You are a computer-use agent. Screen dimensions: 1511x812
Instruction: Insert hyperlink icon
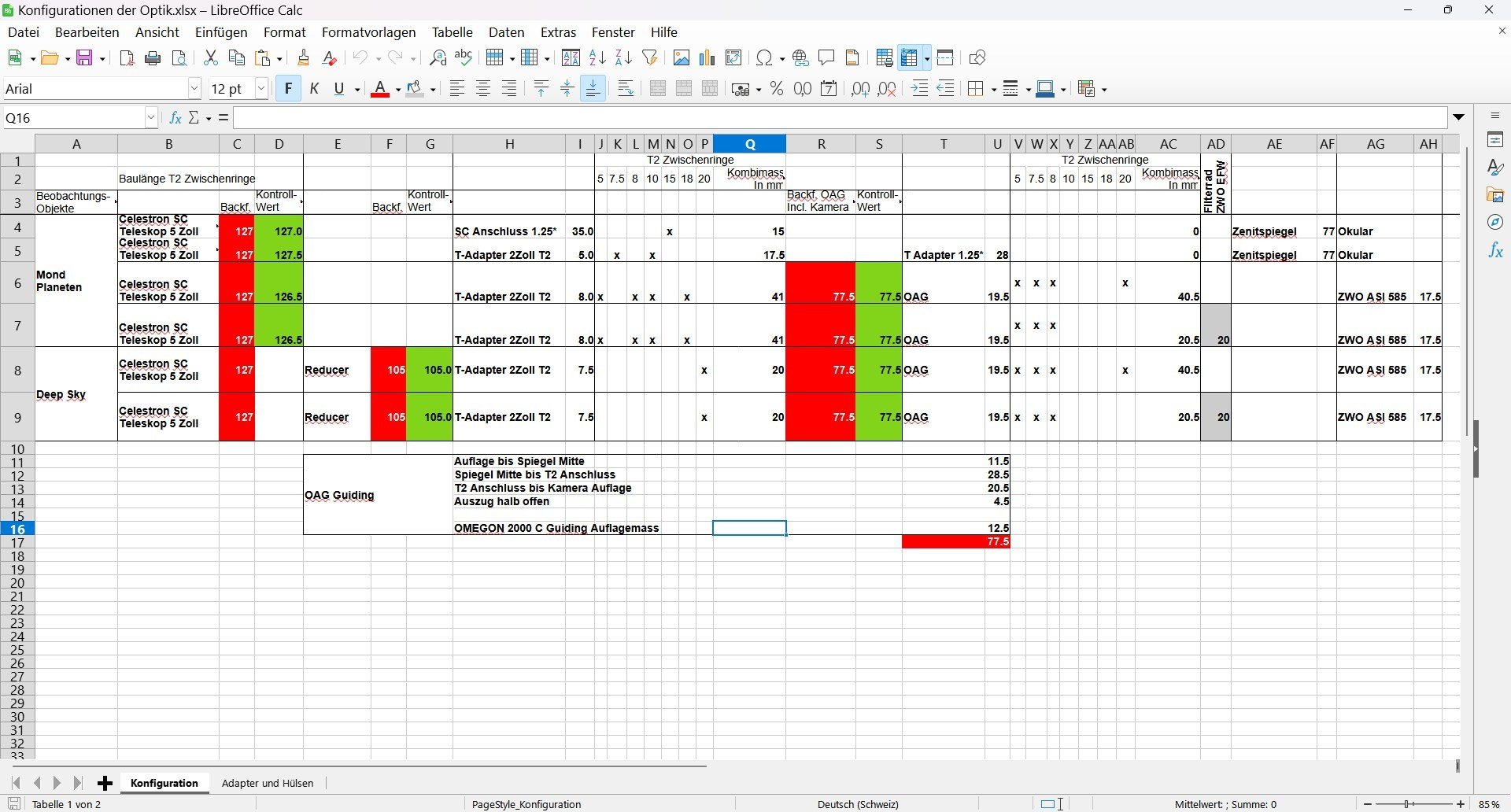[800, 57]
